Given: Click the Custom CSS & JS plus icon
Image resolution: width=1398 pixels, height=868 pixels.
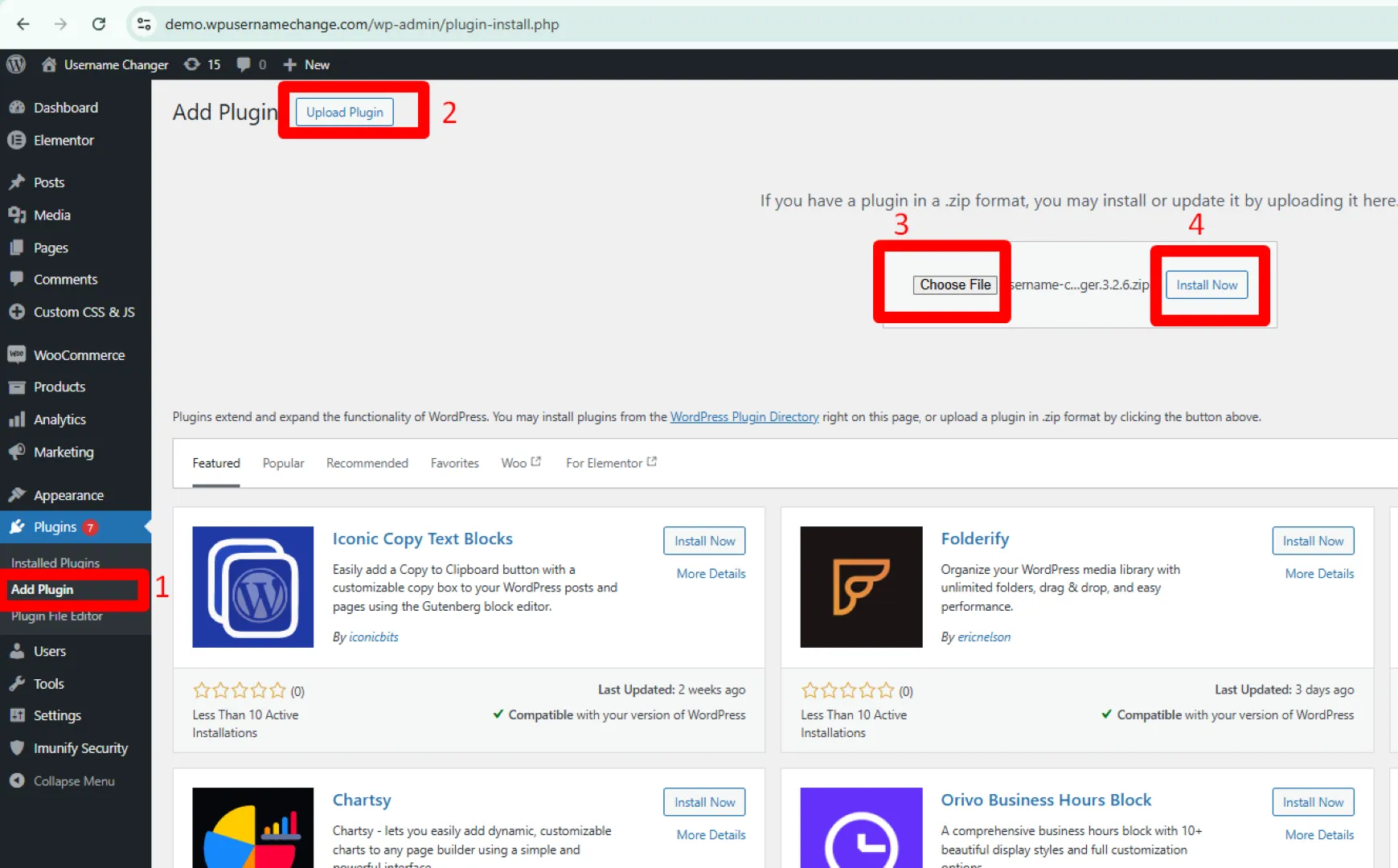Looking at the screenshot, I should pyautogui.click(x=17, y=312).
